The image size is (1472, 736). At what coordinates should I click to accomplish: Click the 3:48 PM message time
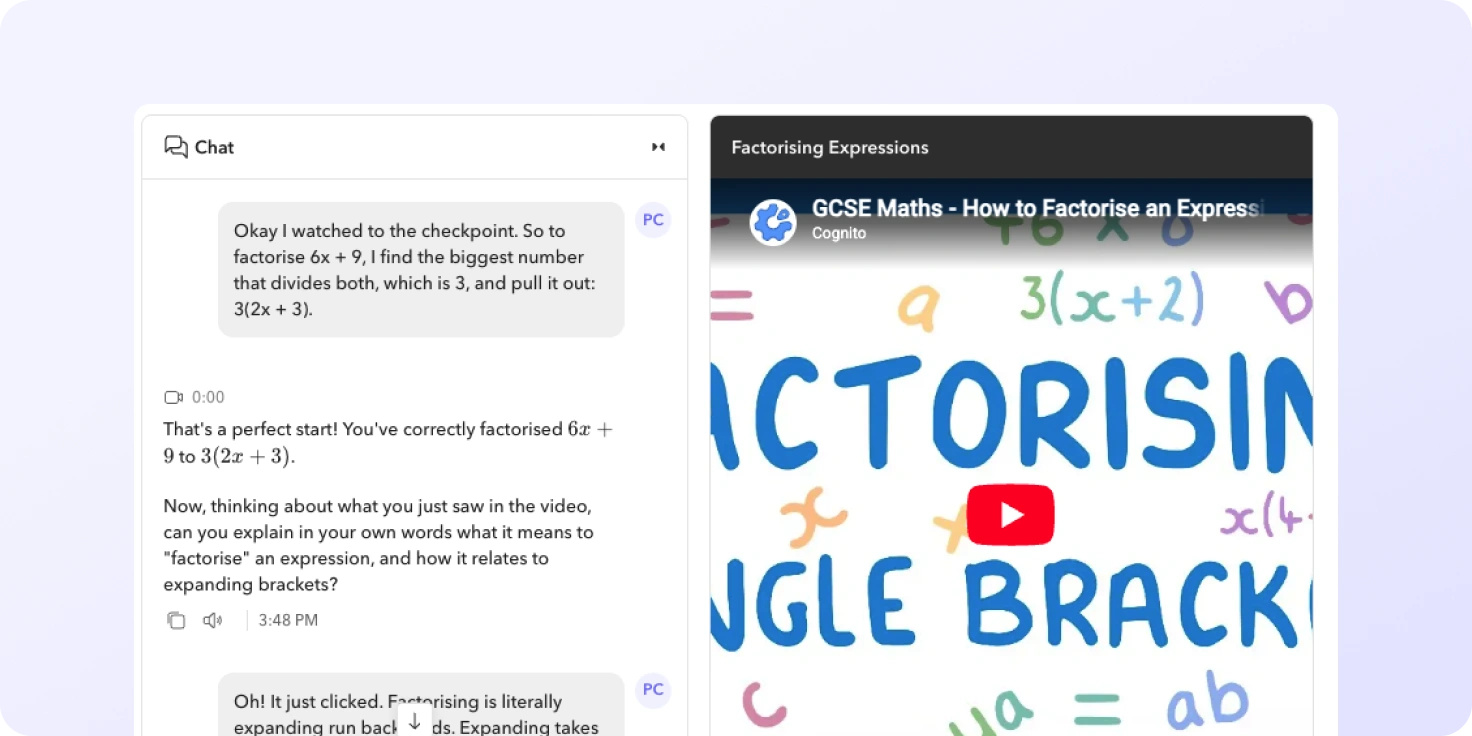[288, 620]
